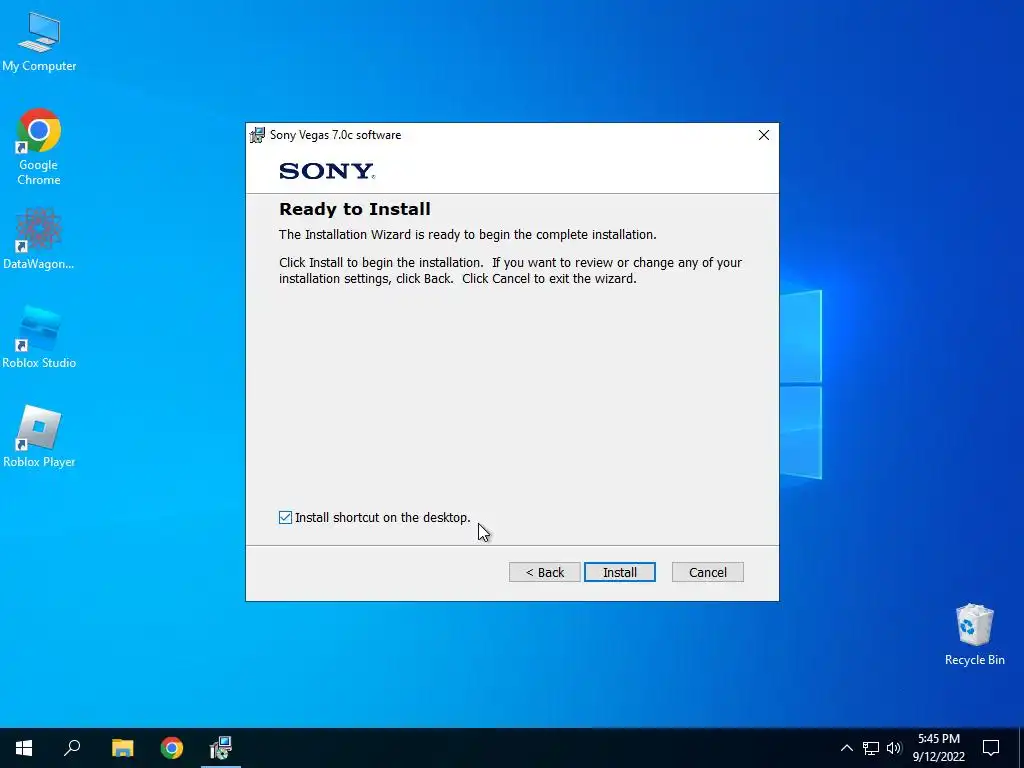
Task: Click the Install button
Action: click(x=619, y=572)
